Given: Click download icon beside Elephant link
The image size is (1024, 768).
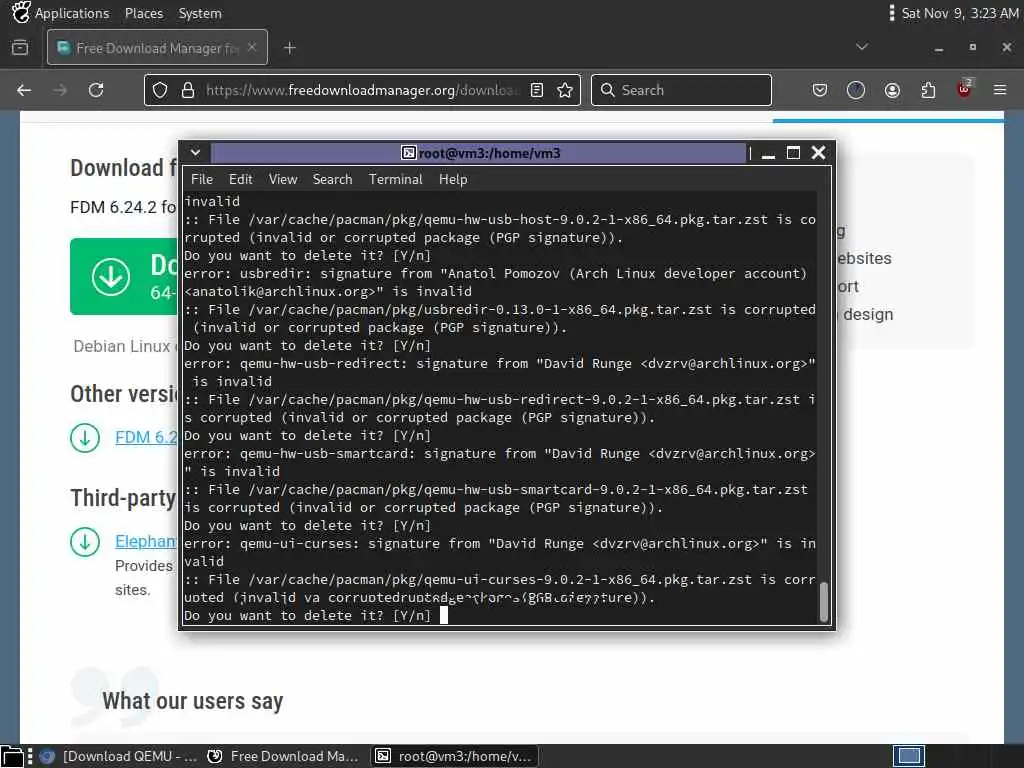Looking at the screenshot, I should click(85, 542).
